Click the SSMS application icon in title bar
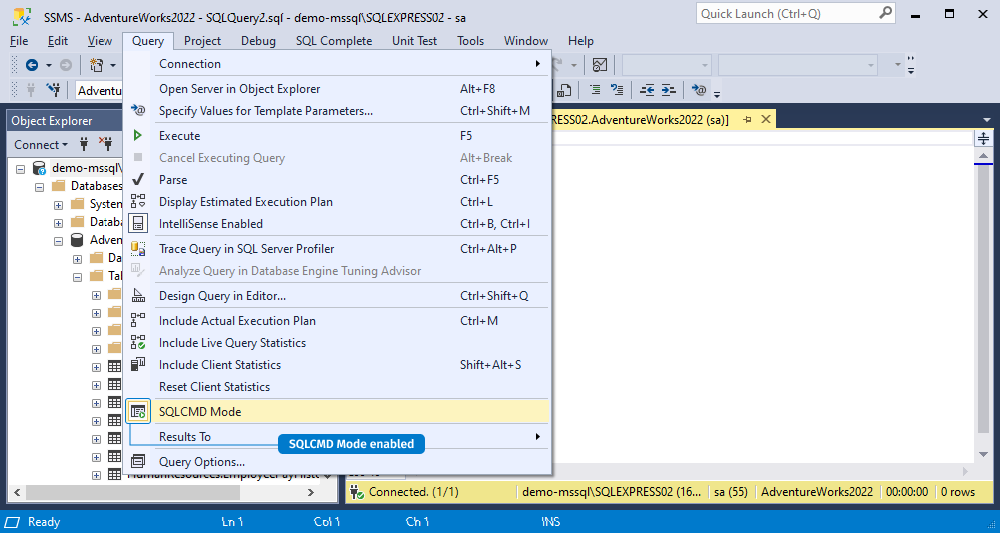The height and width of the screenshot is (533, 1000). click(x=23, y=16)
